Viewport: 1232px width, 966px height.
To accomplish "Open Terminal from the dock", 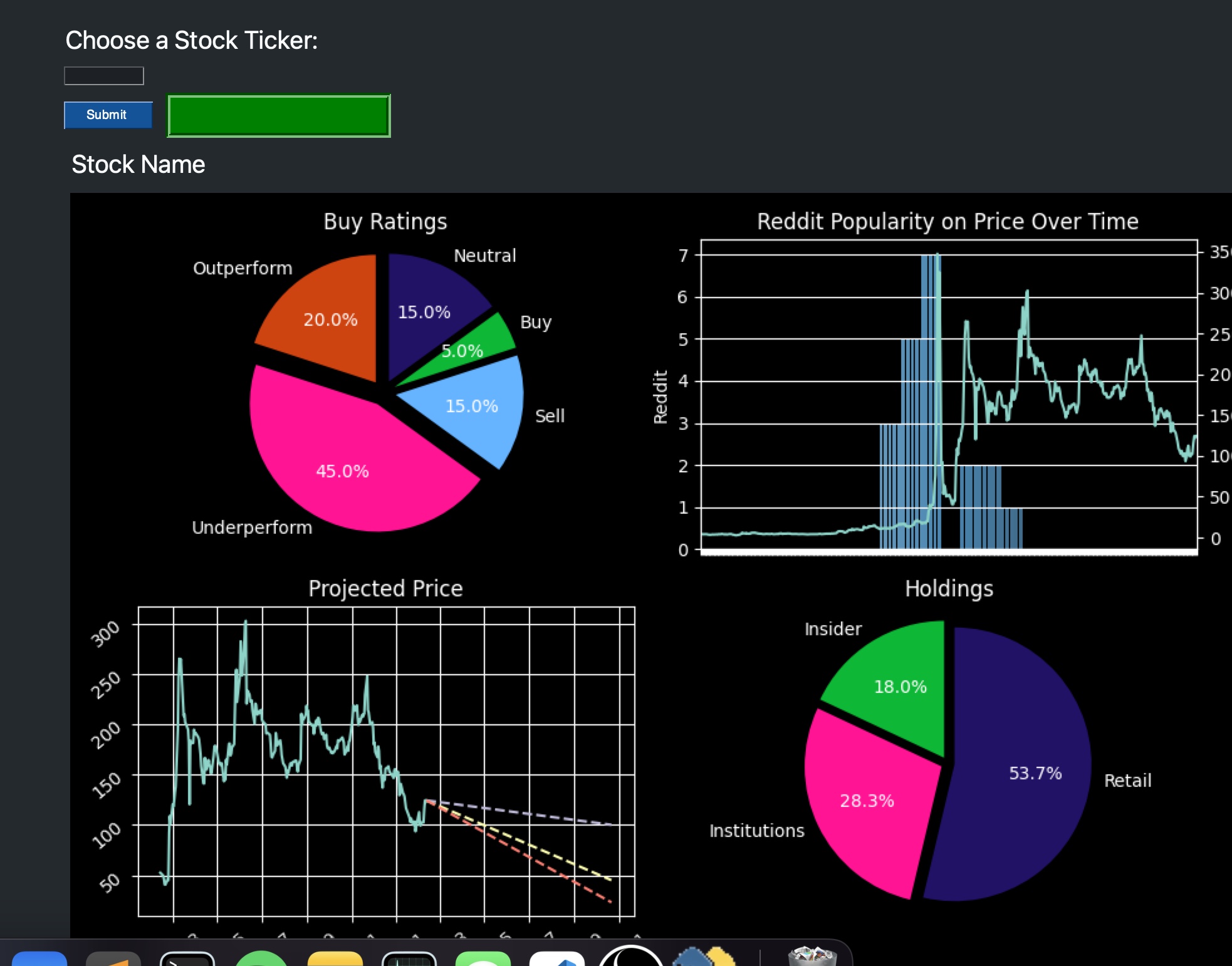I will 187,958.
